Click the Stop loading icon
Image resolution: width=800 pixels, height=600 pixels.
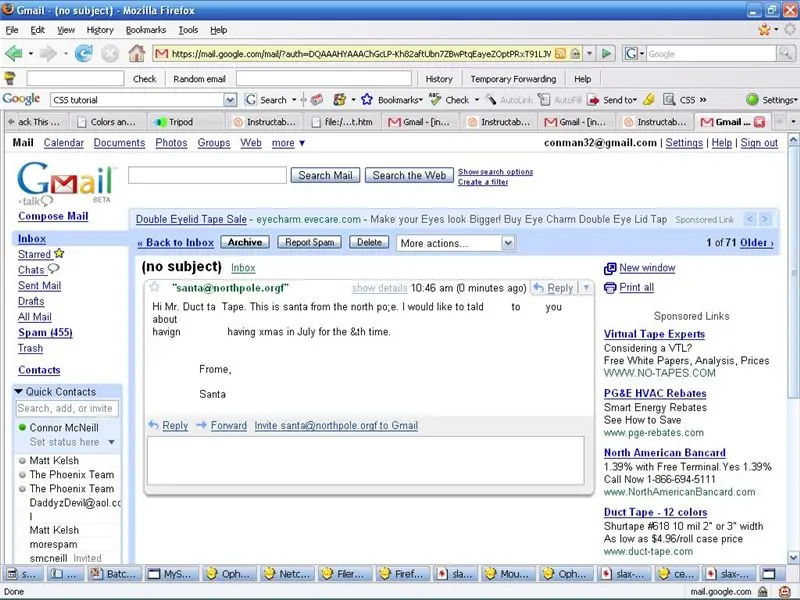click(110, 53)
